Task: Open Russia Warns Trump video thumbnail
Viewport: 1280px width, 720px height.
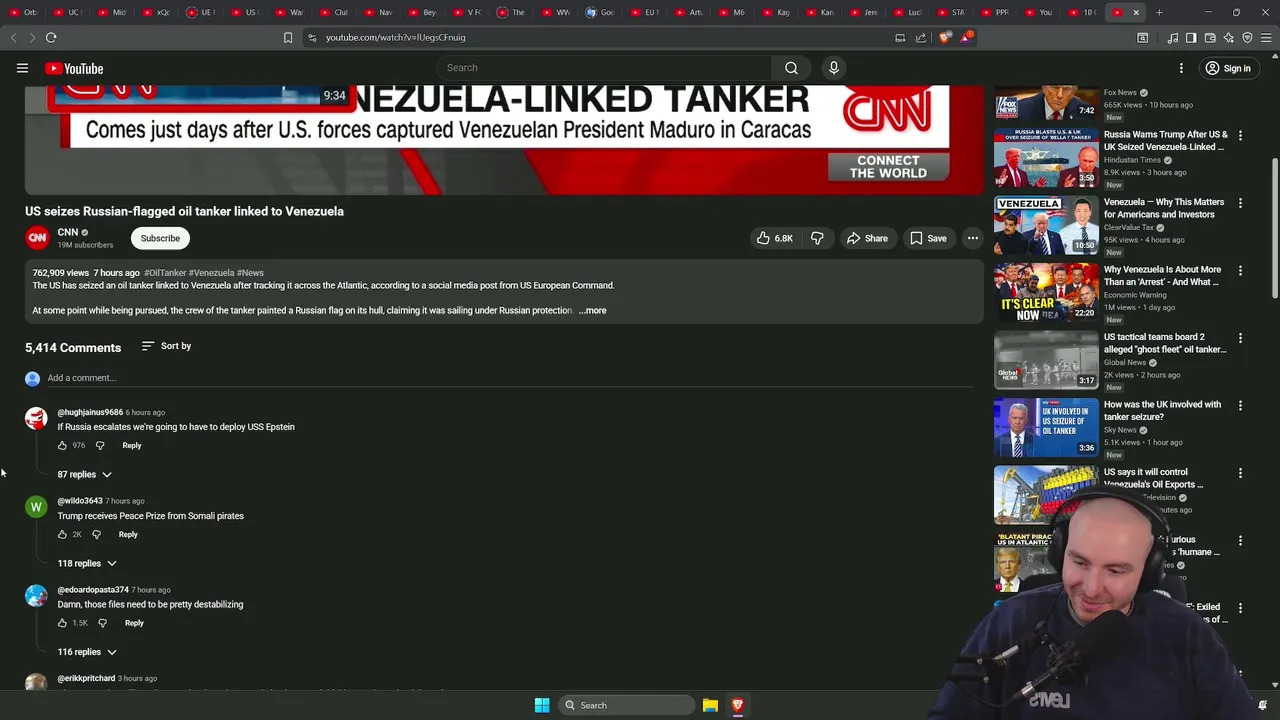Action: (1046, 158)
